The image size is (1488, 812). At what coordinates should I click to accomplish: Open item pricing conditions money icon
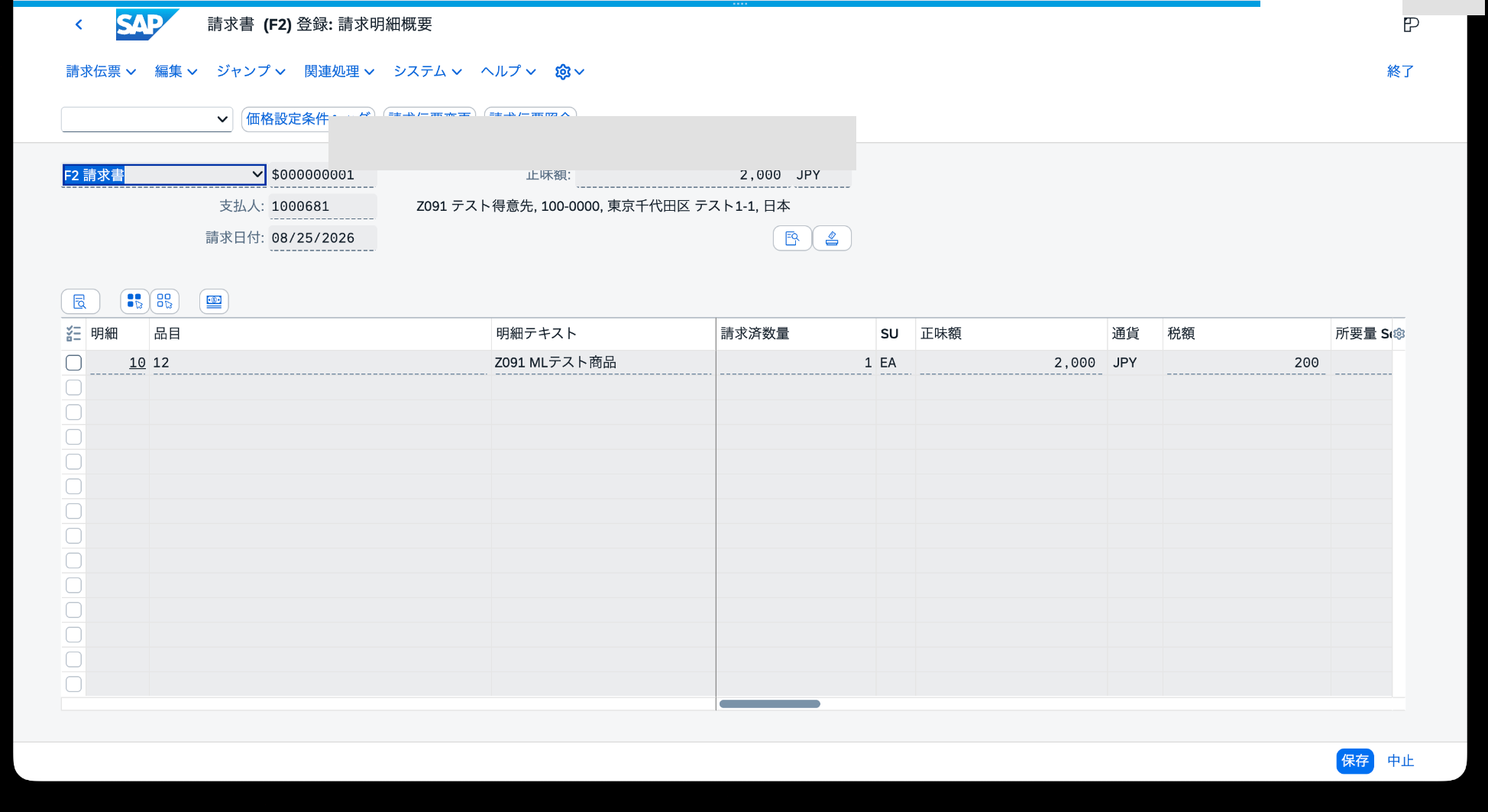214,302
